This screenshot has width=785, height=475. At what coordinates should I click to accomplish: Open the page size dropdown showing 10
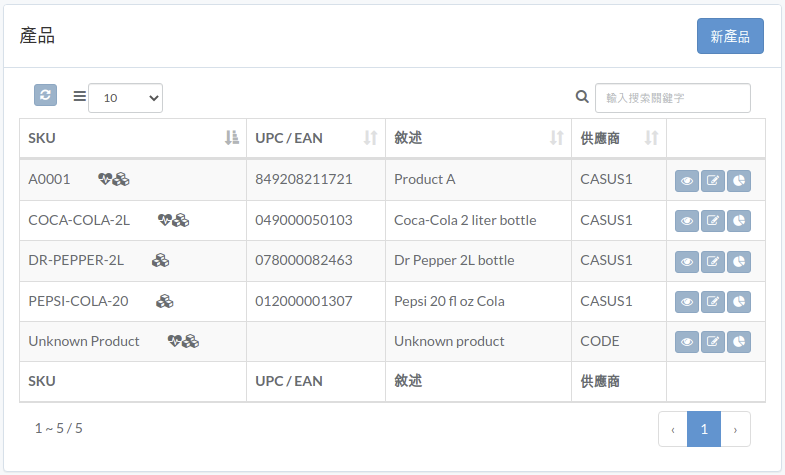click(125, 98)
